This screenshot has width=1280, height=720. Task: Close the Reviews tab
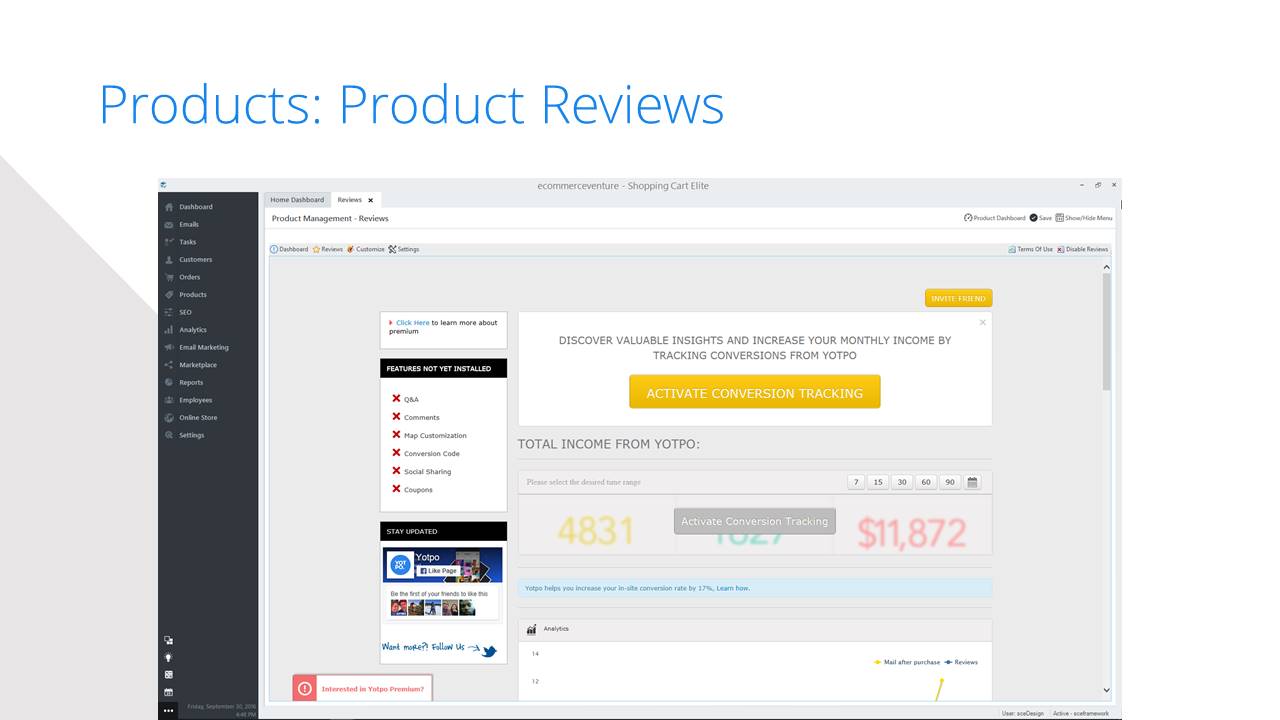coord(371,200)
